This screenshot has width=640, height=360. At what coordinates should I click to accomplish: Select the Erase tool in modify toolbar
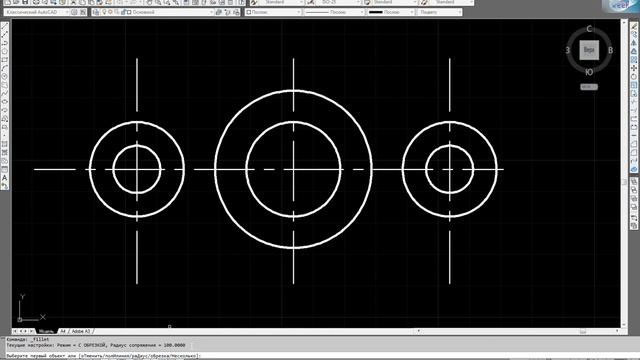(x=634, y=26)
